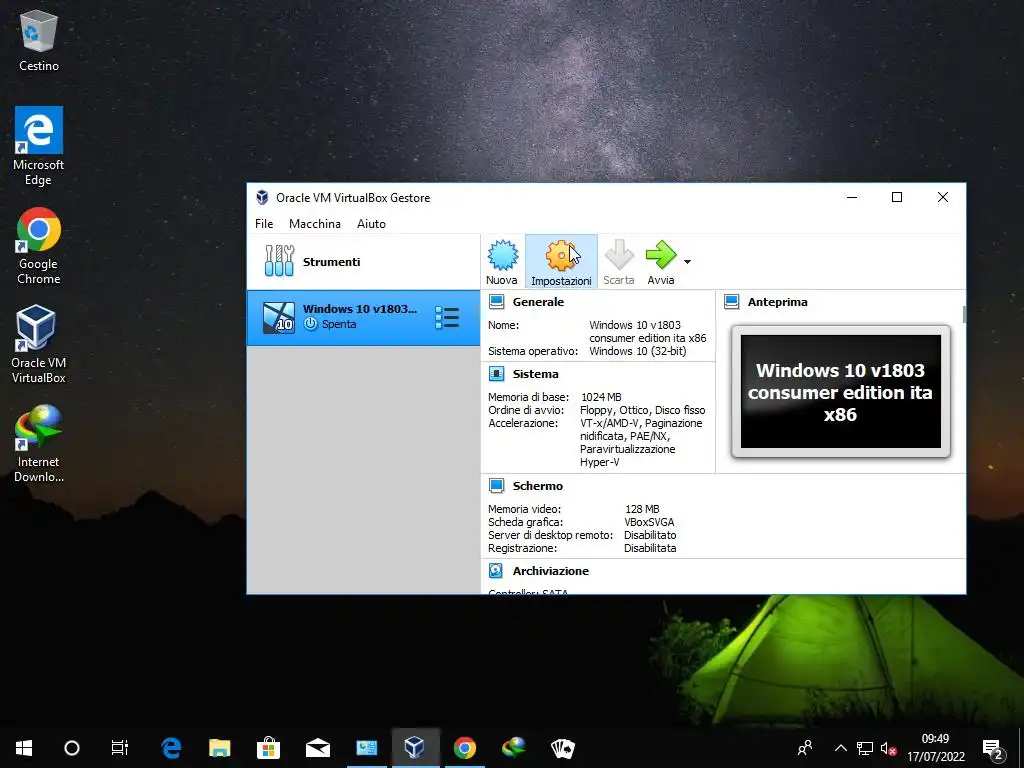This screenshot has width=1024, height=768.
Task: Click the Archiviazione disk icon
Action: [496, 571]
